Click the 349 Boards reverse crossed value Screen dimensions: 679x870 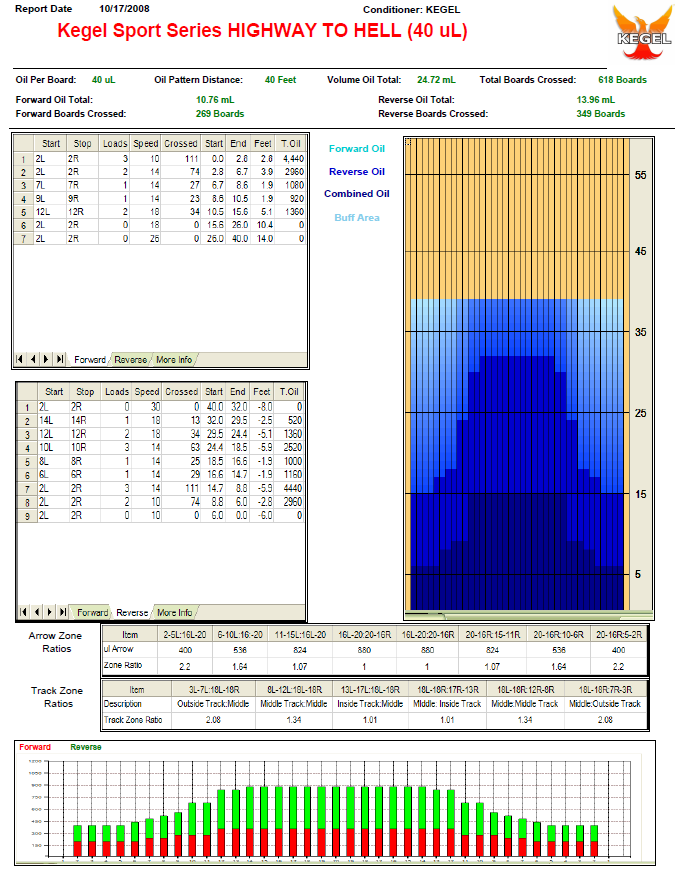[x=600, y=114]
